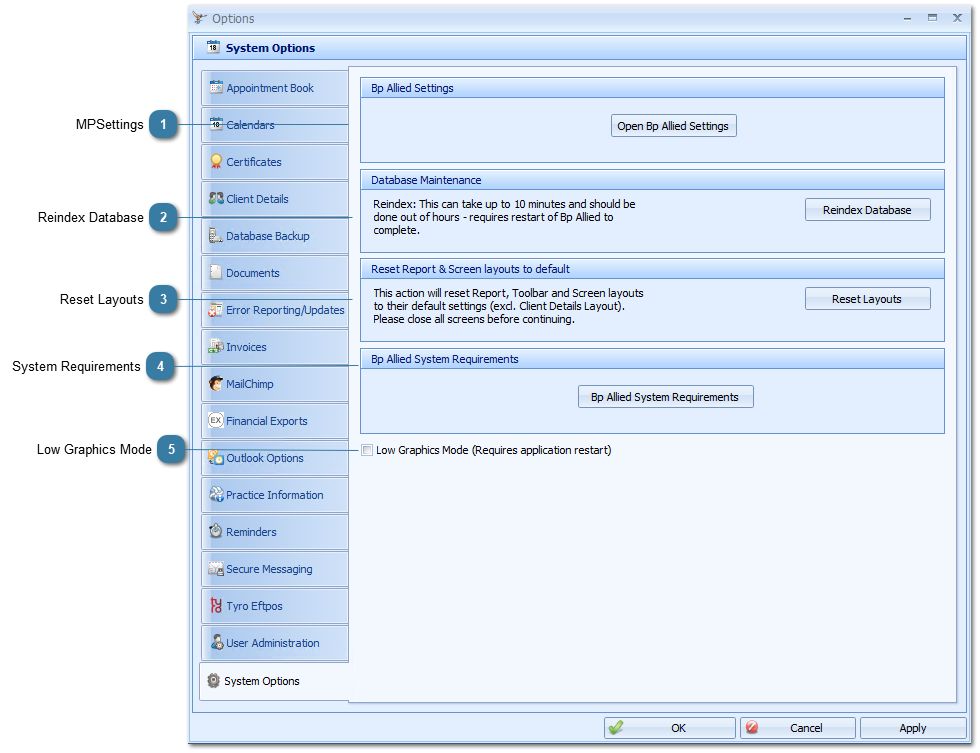
Task: Select the System Options tab
Action: pyautogui.click(x=274, y=681)
